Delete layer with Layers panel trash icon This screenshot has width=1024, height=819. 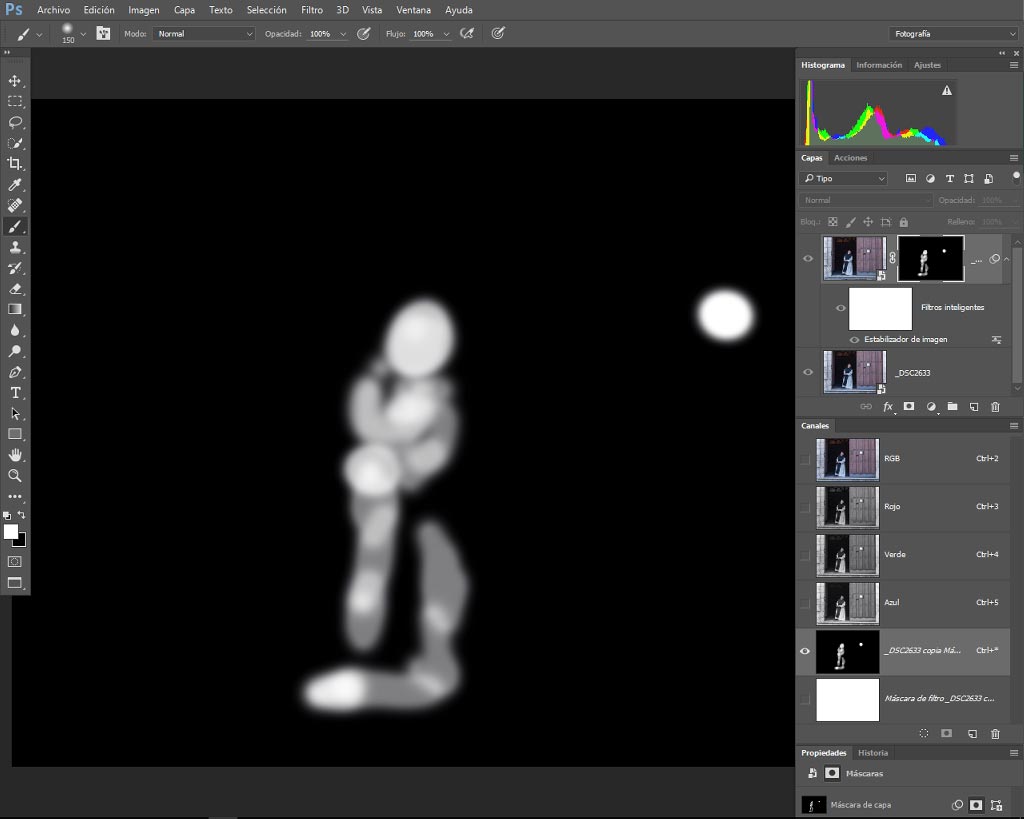click(x=995, y=406)
